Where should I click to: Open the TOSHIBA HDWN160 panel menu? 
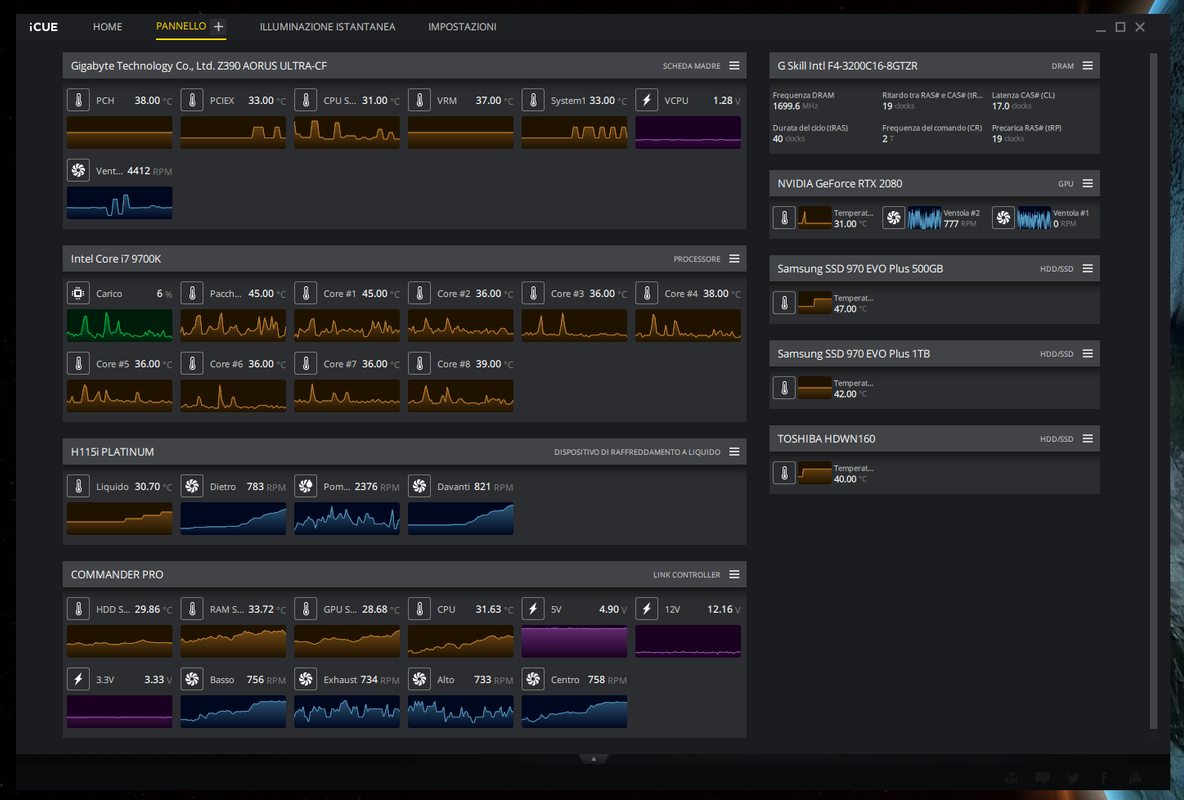pos(1087,439)
